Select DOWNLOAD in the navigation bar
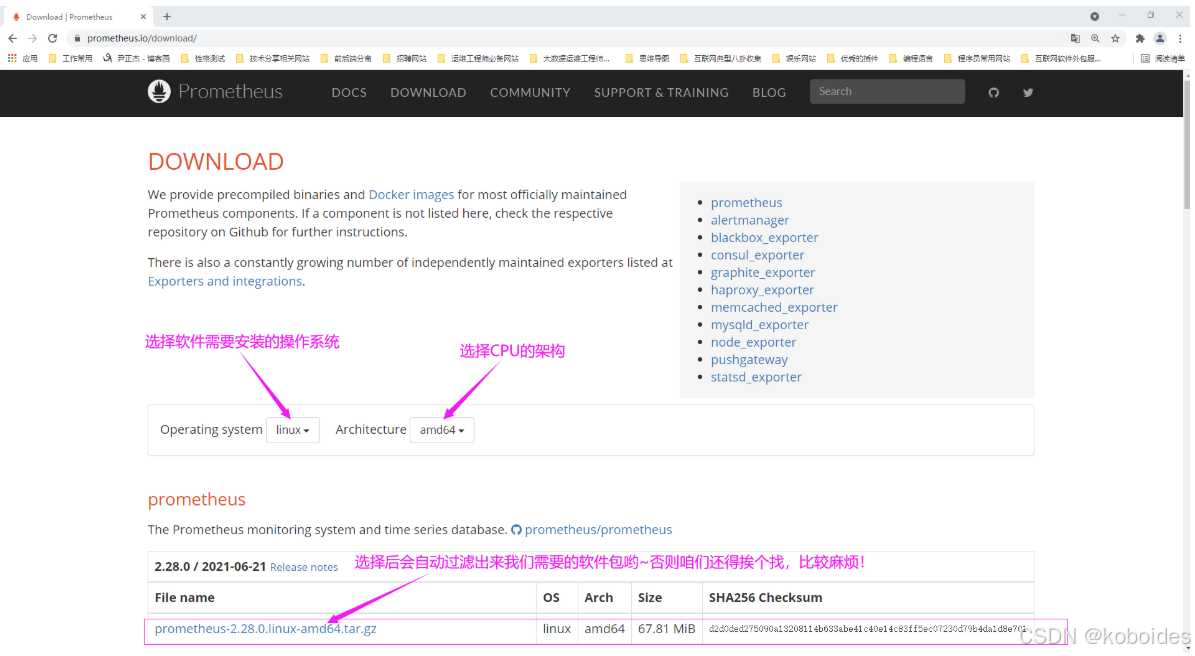The width and height of the screenshot is (1195, 656). coord(428,92)
